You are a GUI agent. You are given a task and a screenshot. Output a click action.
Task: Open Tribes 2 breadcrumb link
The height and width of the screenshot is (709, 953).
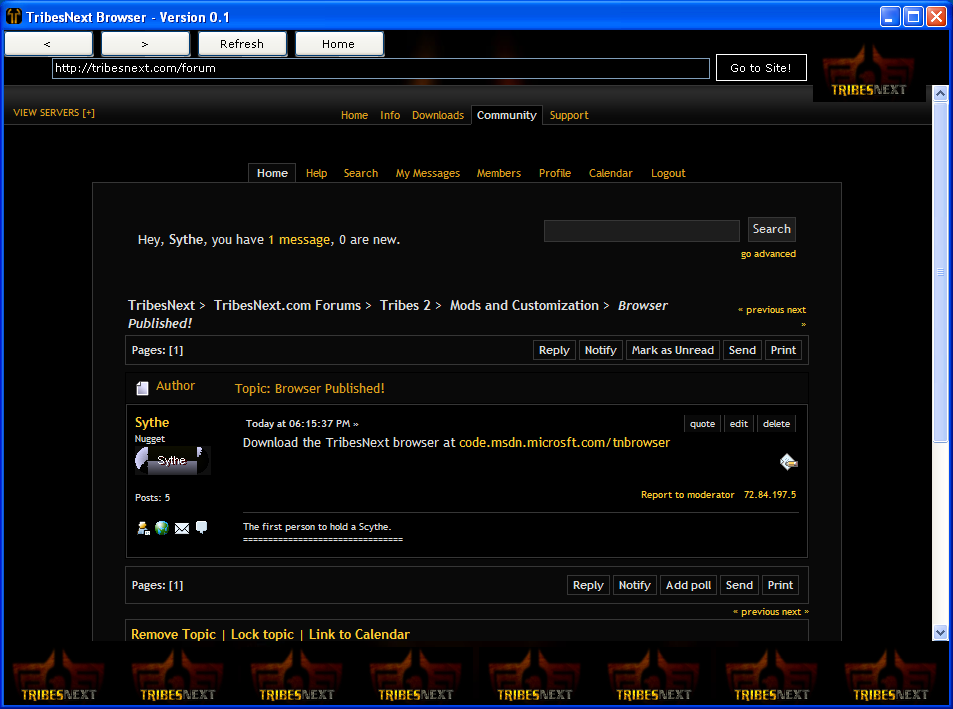click(x=405, y=305)
